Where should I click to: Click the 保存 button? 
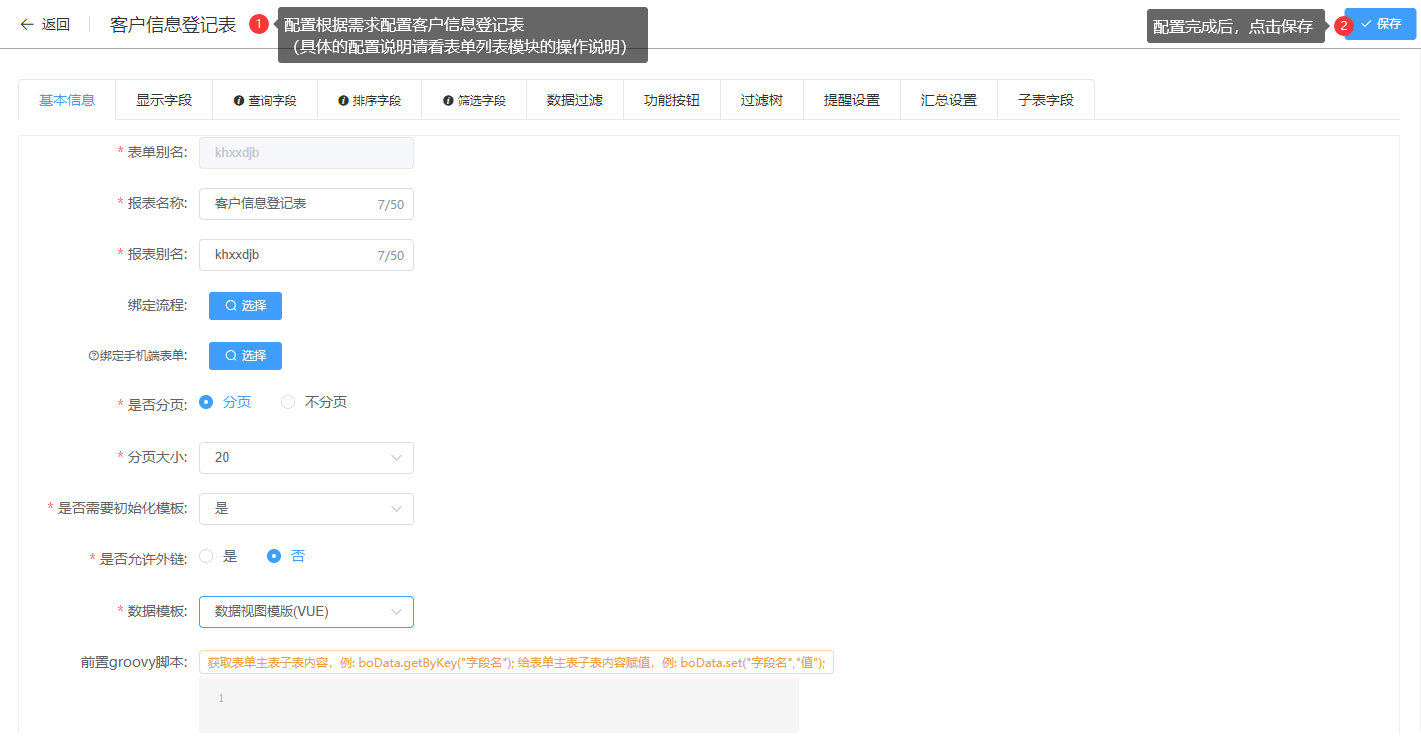1381,24
